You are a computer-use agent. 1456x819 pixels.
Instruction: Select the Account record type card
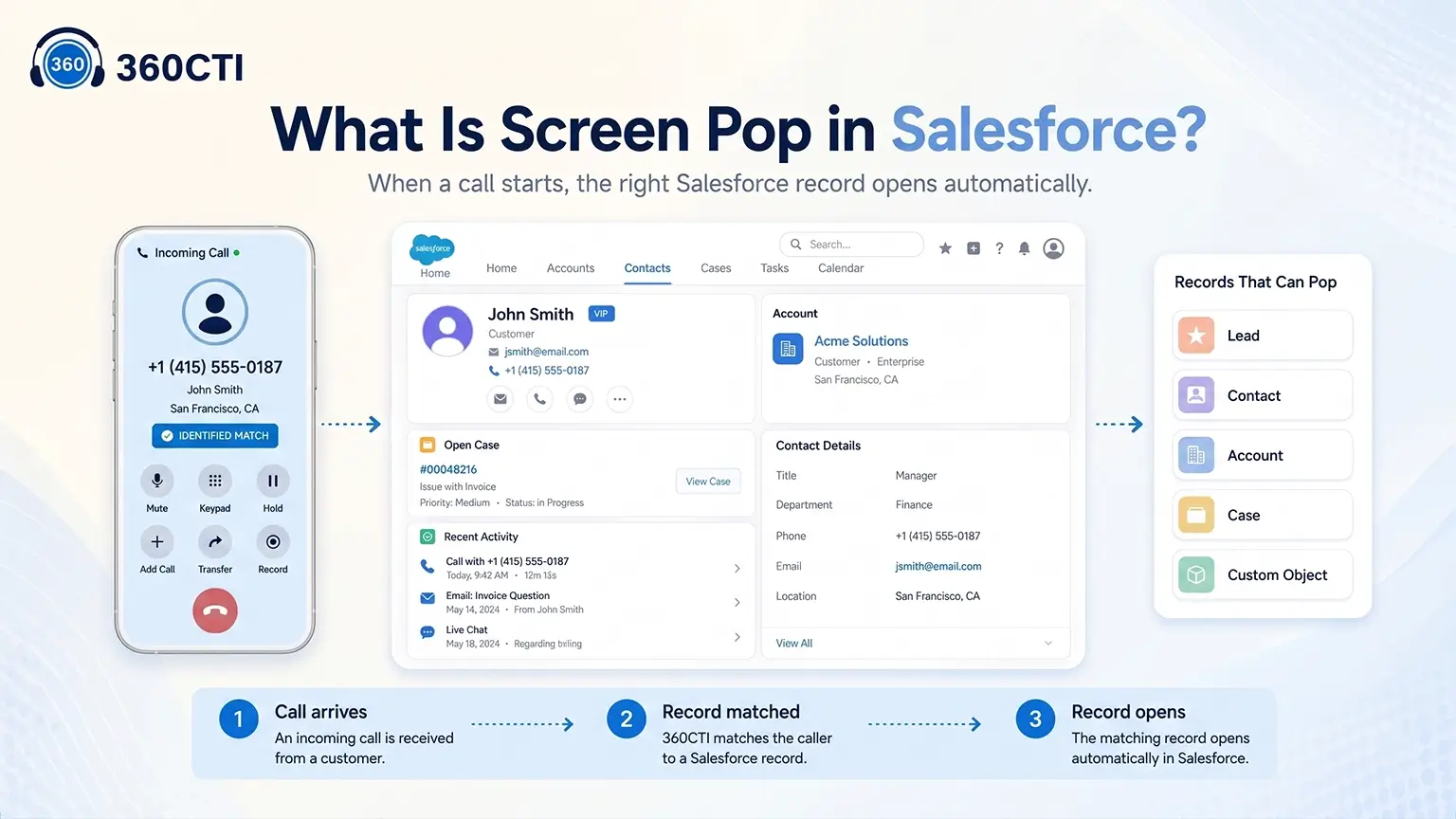pyautogui.click(x=1263, y=455)
